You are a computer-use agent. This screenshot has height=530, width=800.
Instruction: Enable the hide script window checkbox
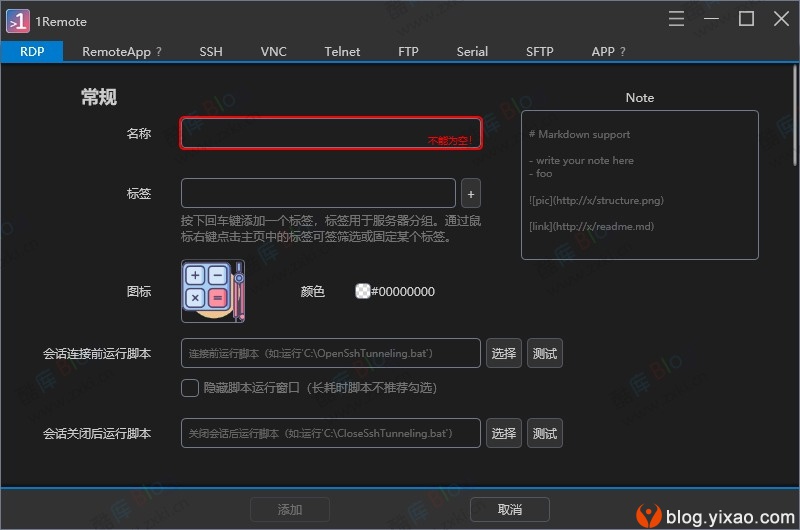click(x=189, y=387)
